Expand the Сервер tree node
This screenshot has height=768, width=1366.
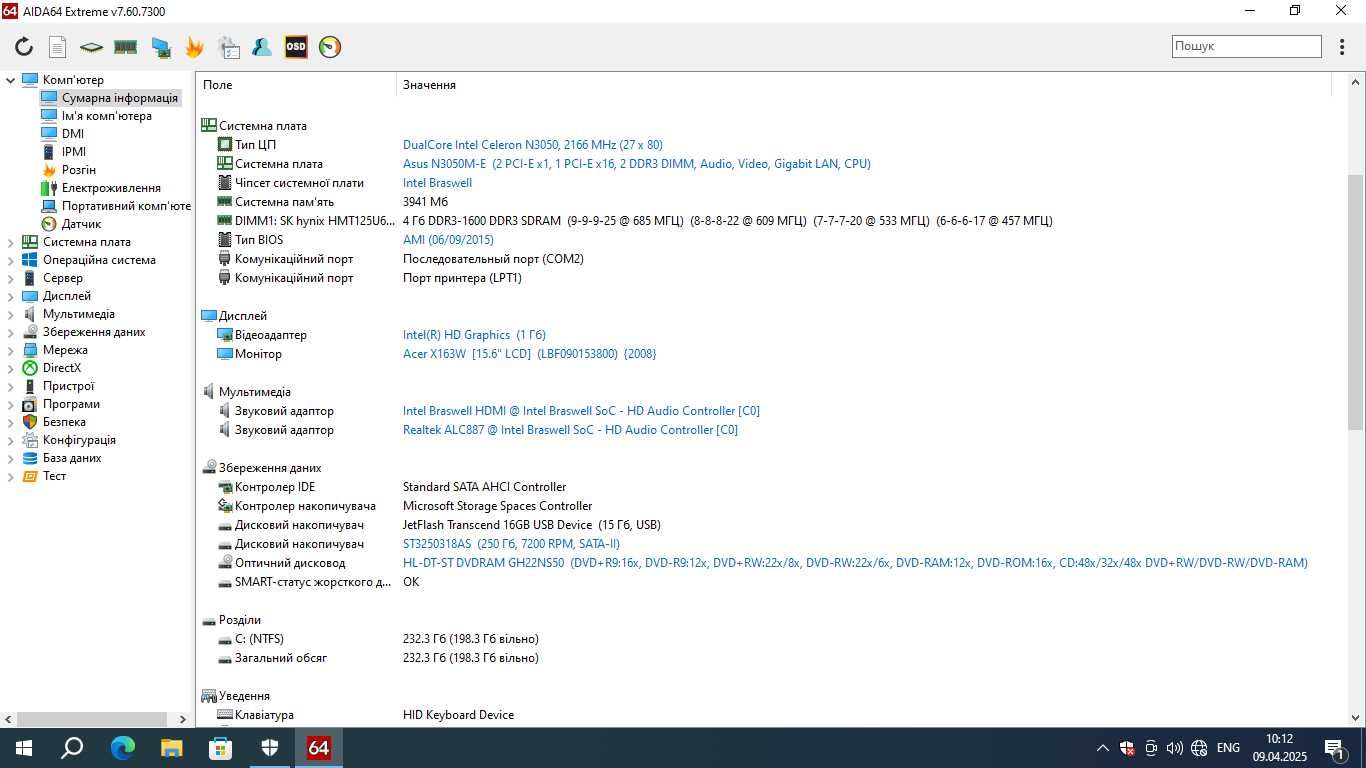(x=11, y=278)
